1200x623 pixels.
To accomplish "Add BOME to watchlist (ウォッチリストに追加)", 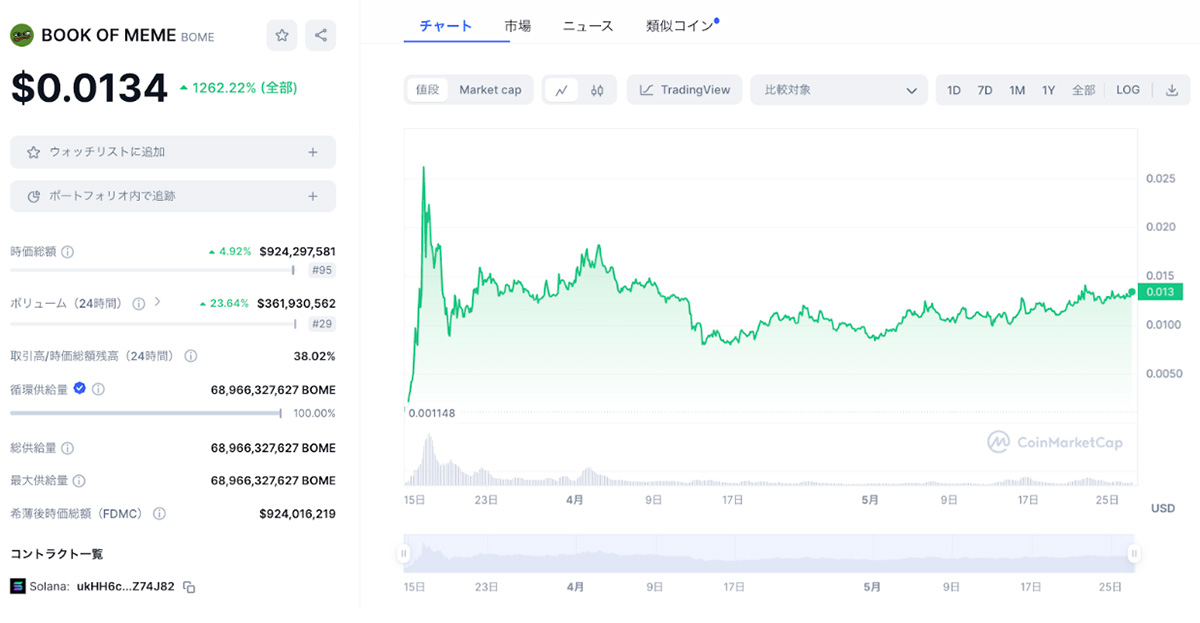I will coord(173,152).
